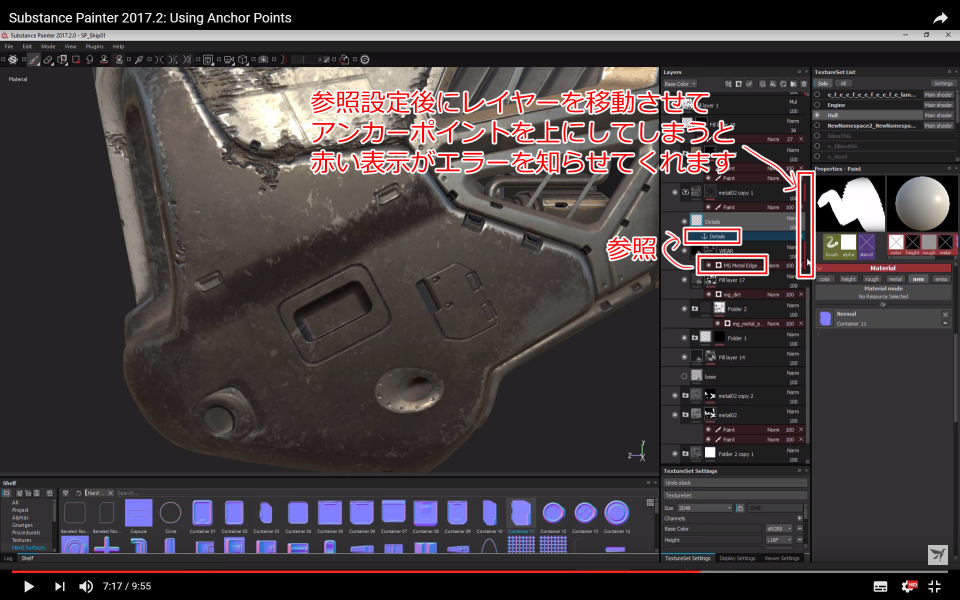960x600 pixels.
Task: Toggle the nrm material channel button
Action: point(918,279)
